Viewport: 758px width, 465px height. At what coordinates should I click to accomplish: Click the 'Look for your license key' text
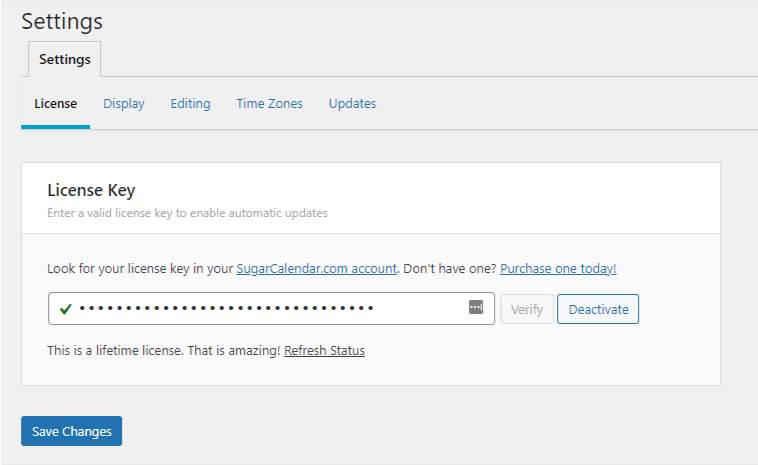(140, 269)
